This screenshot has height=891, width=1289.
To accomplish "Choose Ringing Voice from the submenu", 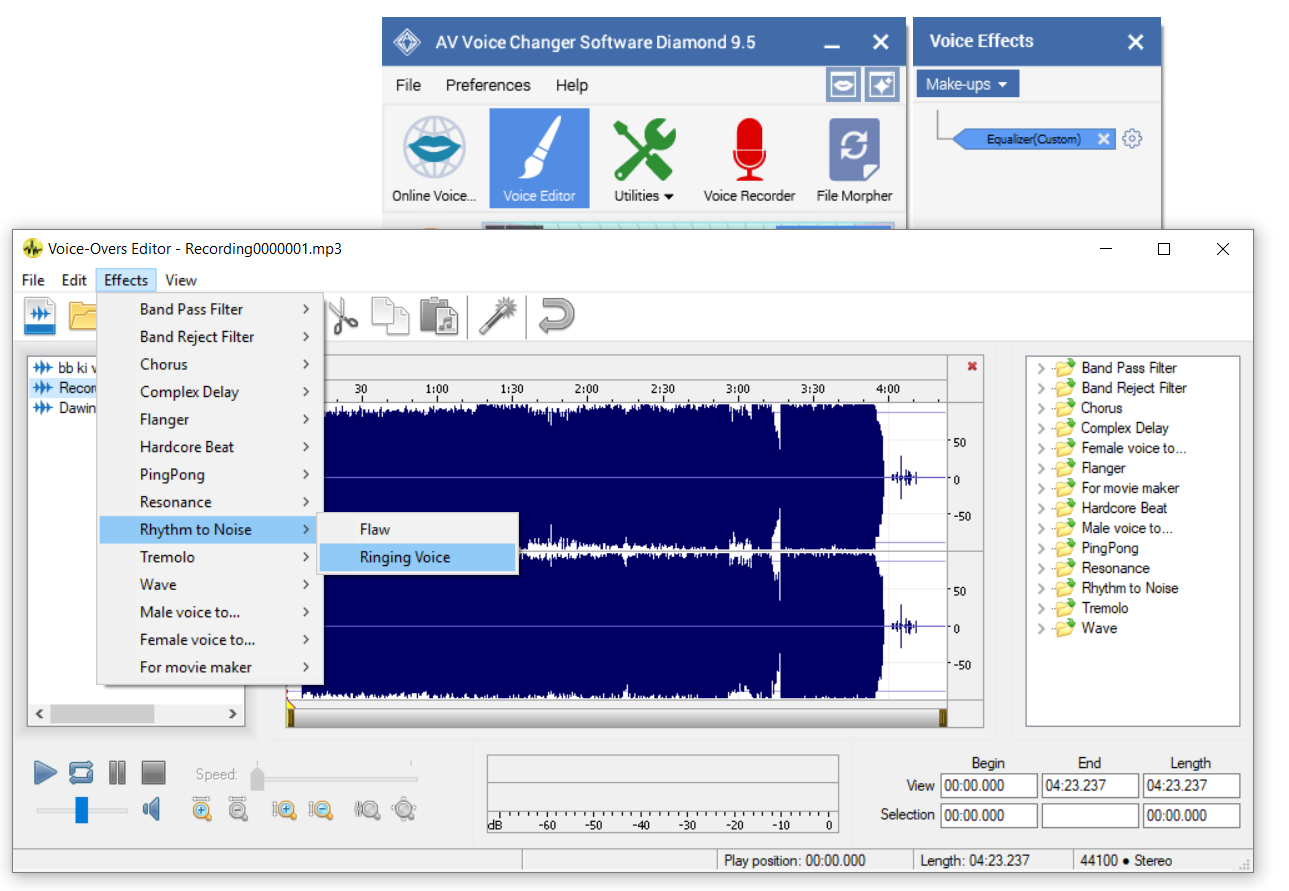I will [417, 557].
